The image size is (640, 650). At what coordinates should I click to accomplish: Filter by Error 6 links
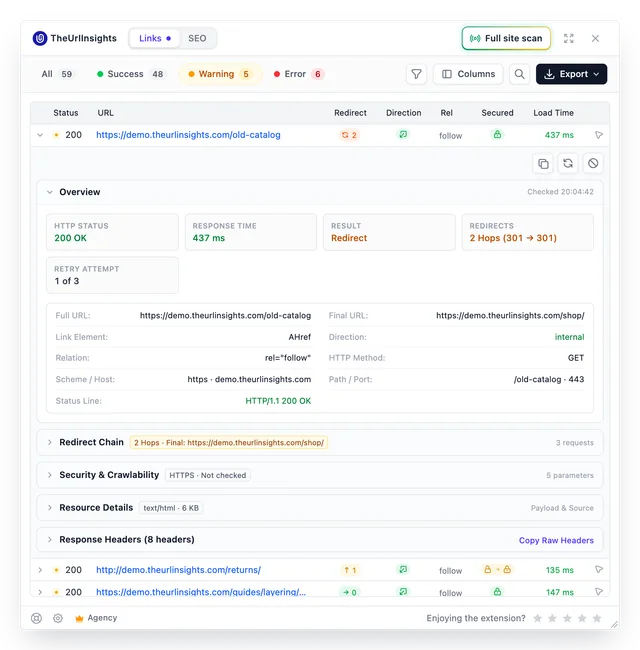pyautogui.click(x=298, y=74)
